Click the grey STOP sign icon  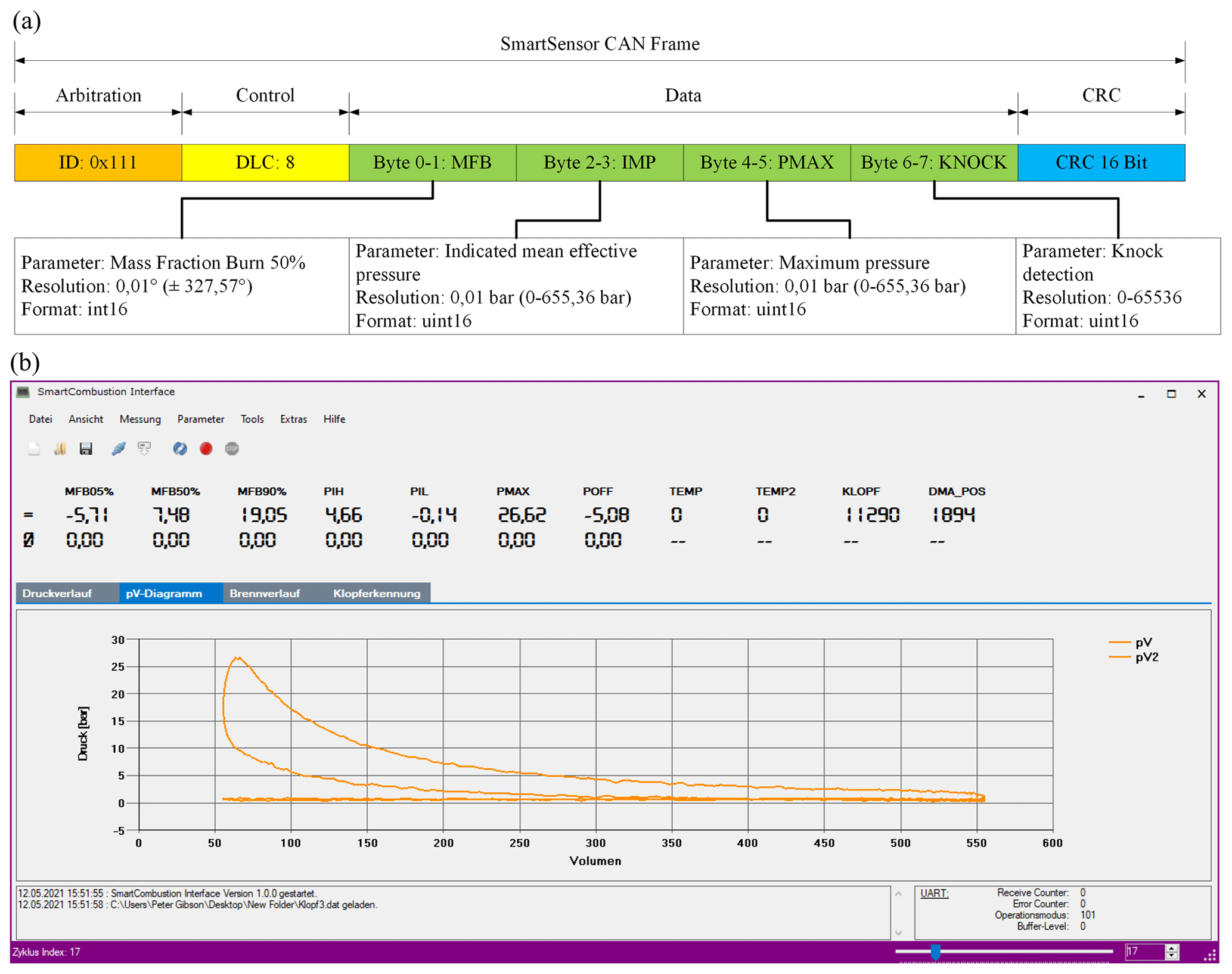click(x=232, y=449)
